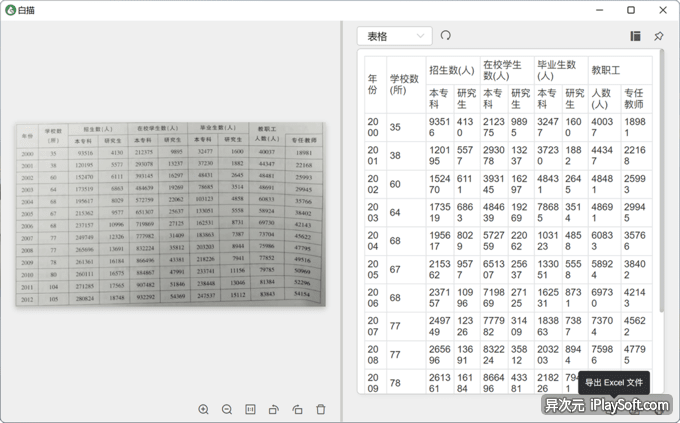Select the 人数(人) header cell
This screenshot has width=680, height=423.
605,99
